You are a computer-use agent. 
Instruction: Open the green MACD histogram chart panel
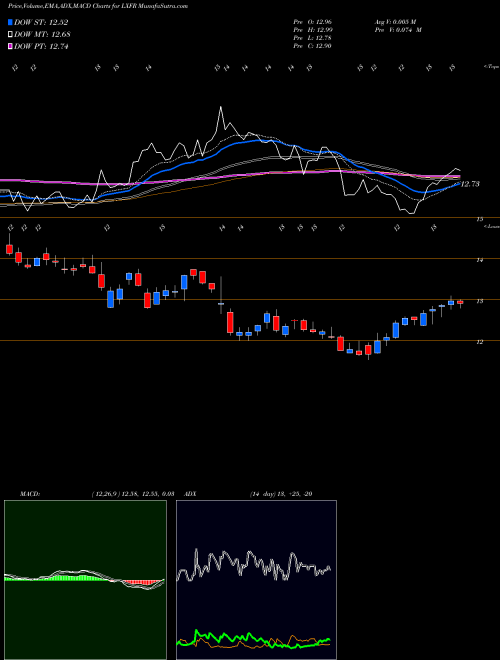point(85,580)
